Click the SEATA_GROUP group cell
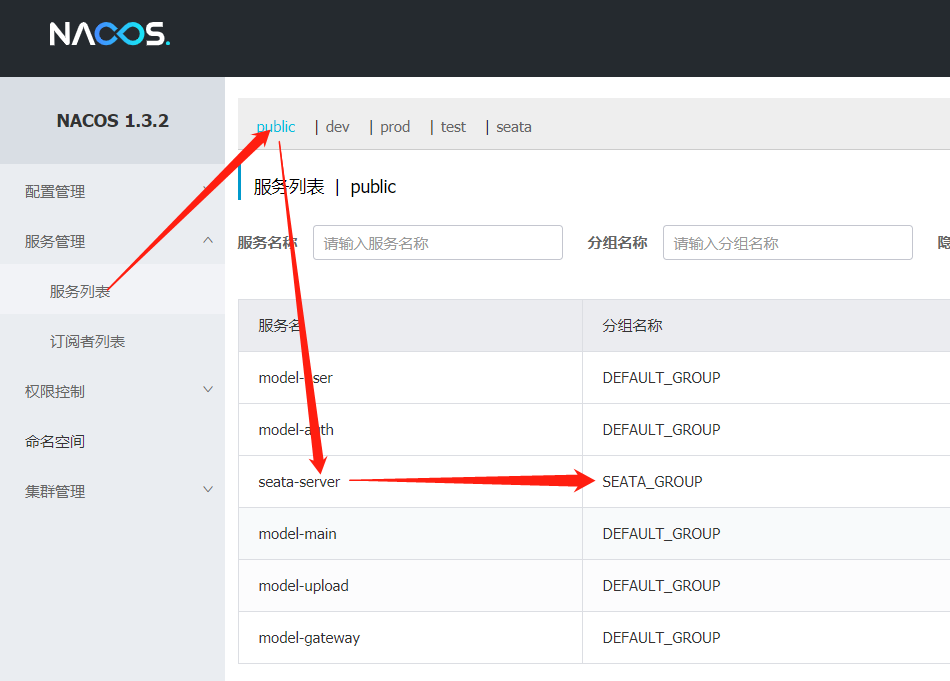The width and height of the screenshot is (950, 681). (x=653, y=482)
